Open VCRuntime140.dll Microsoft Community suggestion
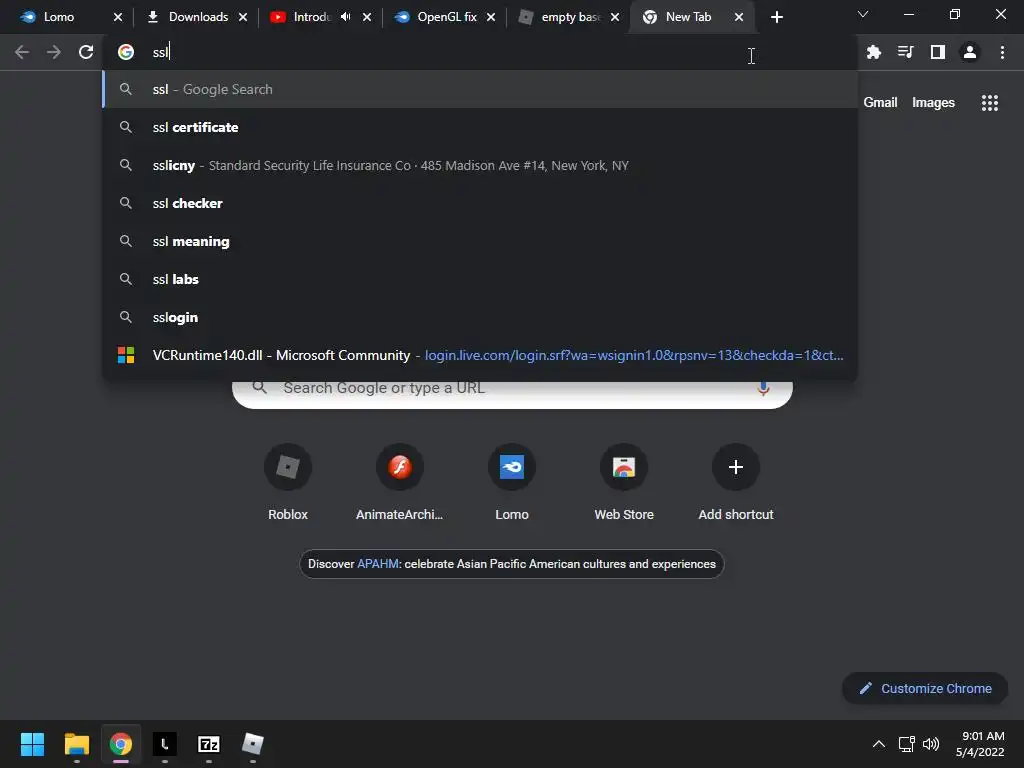This screenshot has height=768, width=1024. 480,355
